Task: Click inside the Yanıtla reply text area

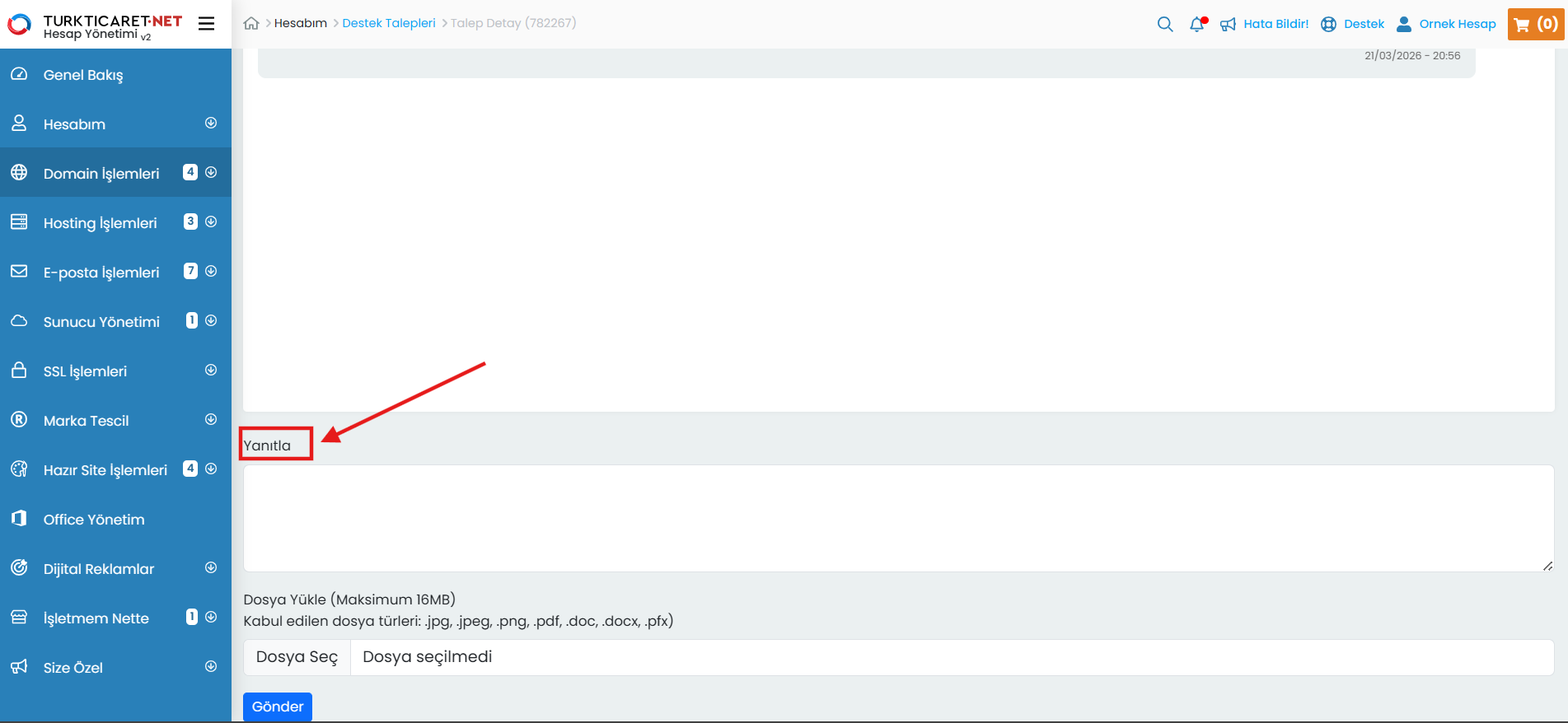Action: point(898,518)
